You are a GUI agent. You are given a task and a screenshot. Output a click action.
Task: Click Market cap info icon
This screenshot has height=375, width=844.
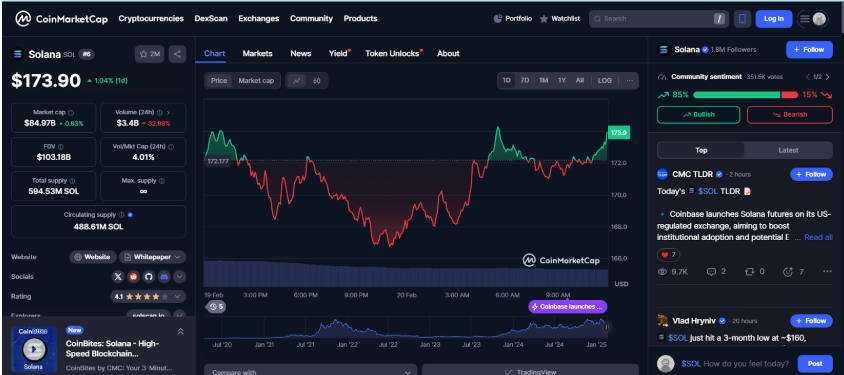click(x=71, y=113)
